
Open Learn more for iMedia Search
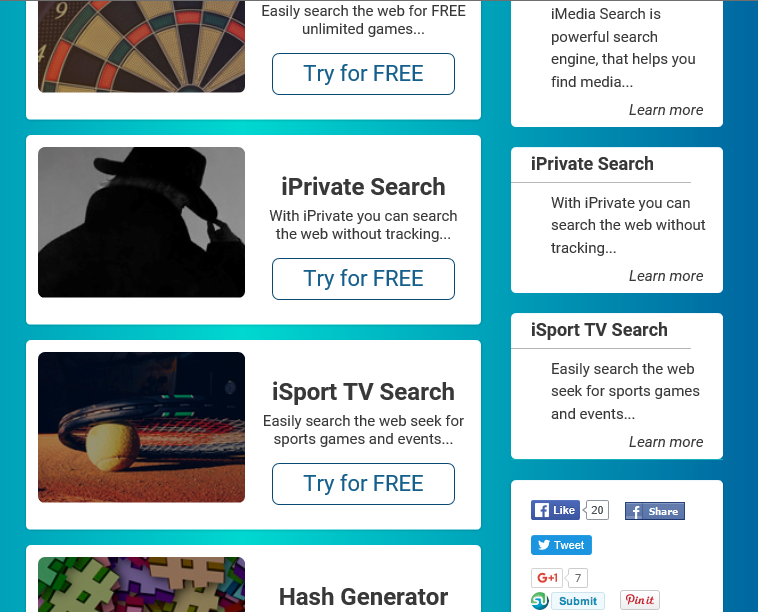point(666,110)
